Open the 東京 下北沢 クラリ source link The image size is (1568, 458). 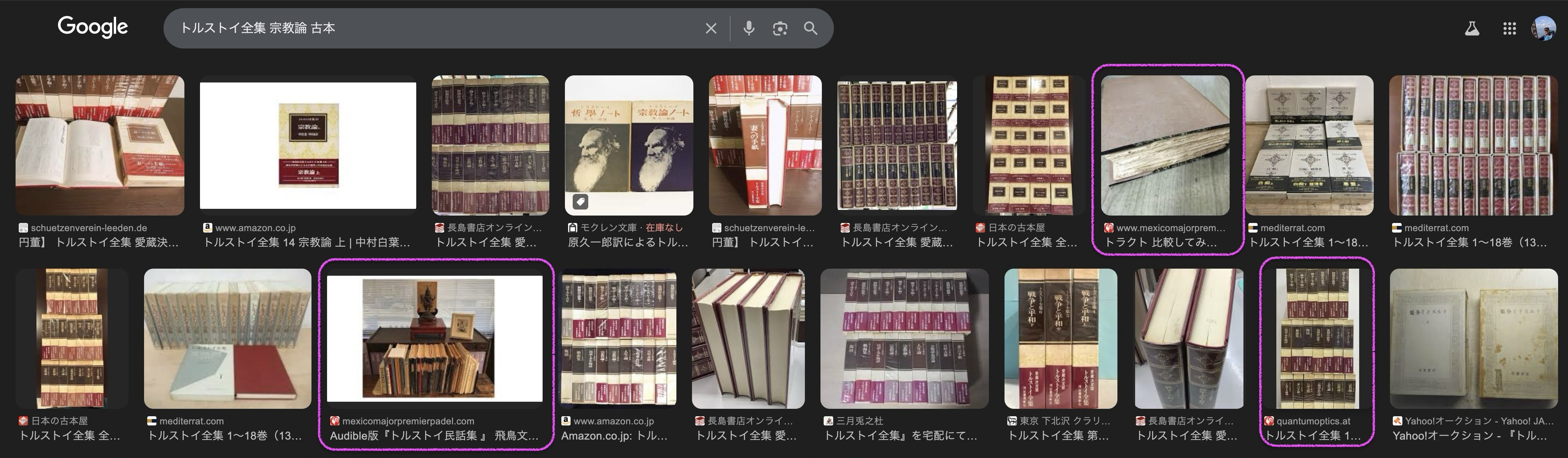[1059, 421]
